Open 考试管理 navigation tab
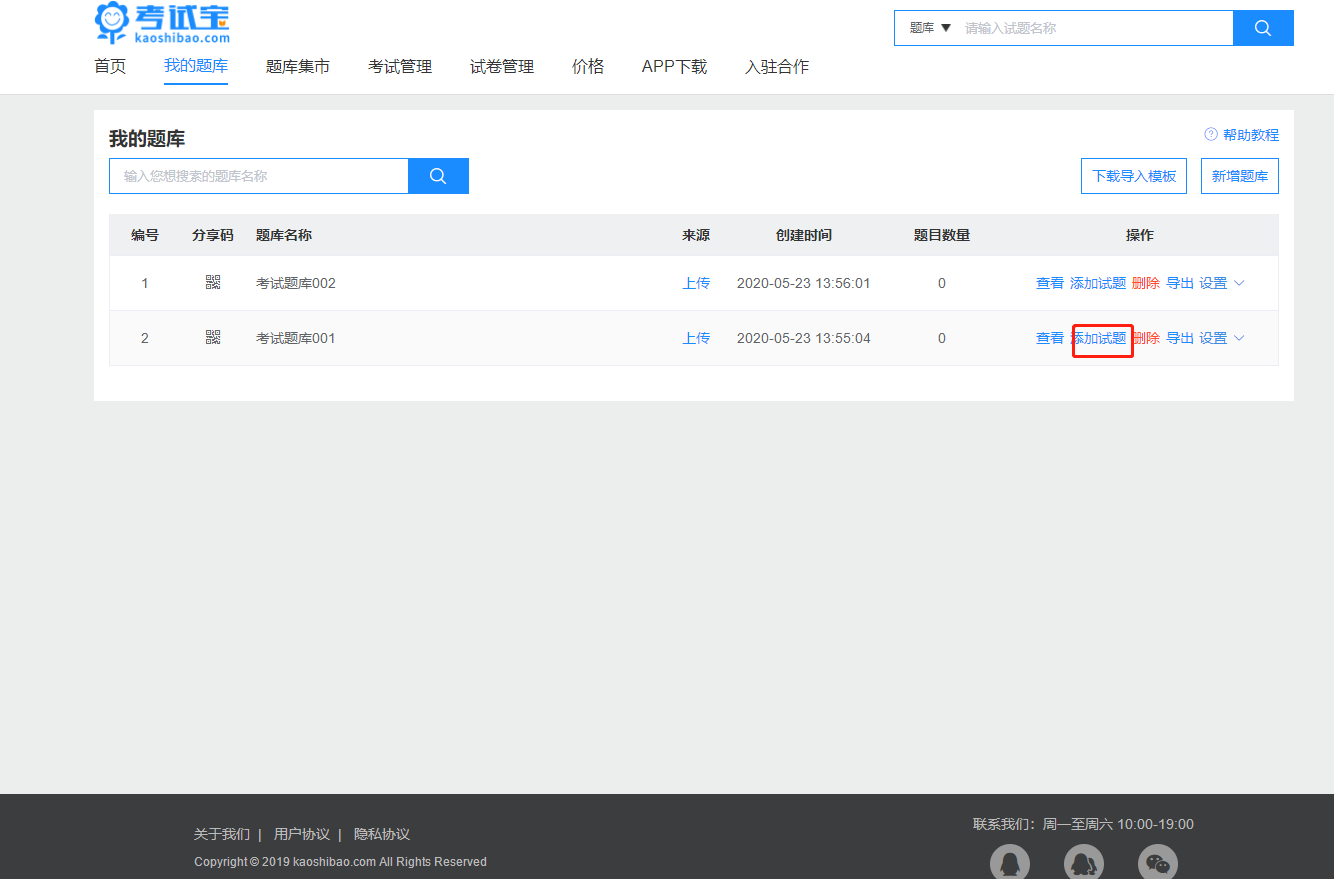This screenshot has height=879, width=1334. point(400,67)
